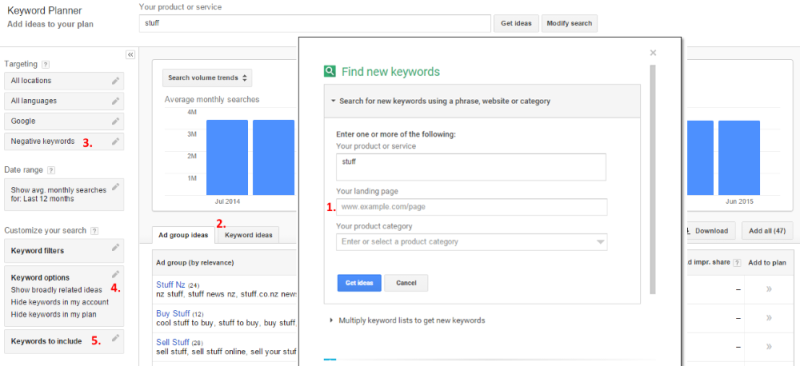Click blue Get ideas dialog button
The height and width of the screenshot is (366, 800).
click(359, 283)
